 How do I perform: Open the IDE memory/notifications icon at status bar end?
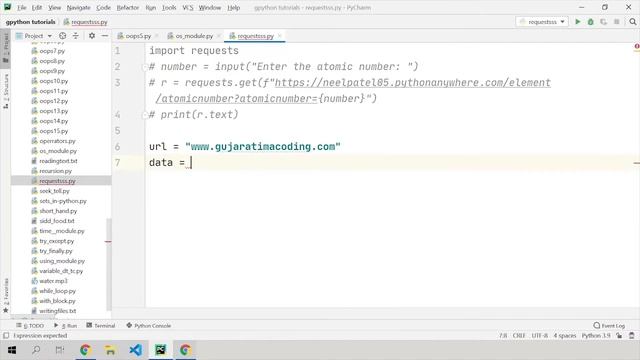(632, 336)
